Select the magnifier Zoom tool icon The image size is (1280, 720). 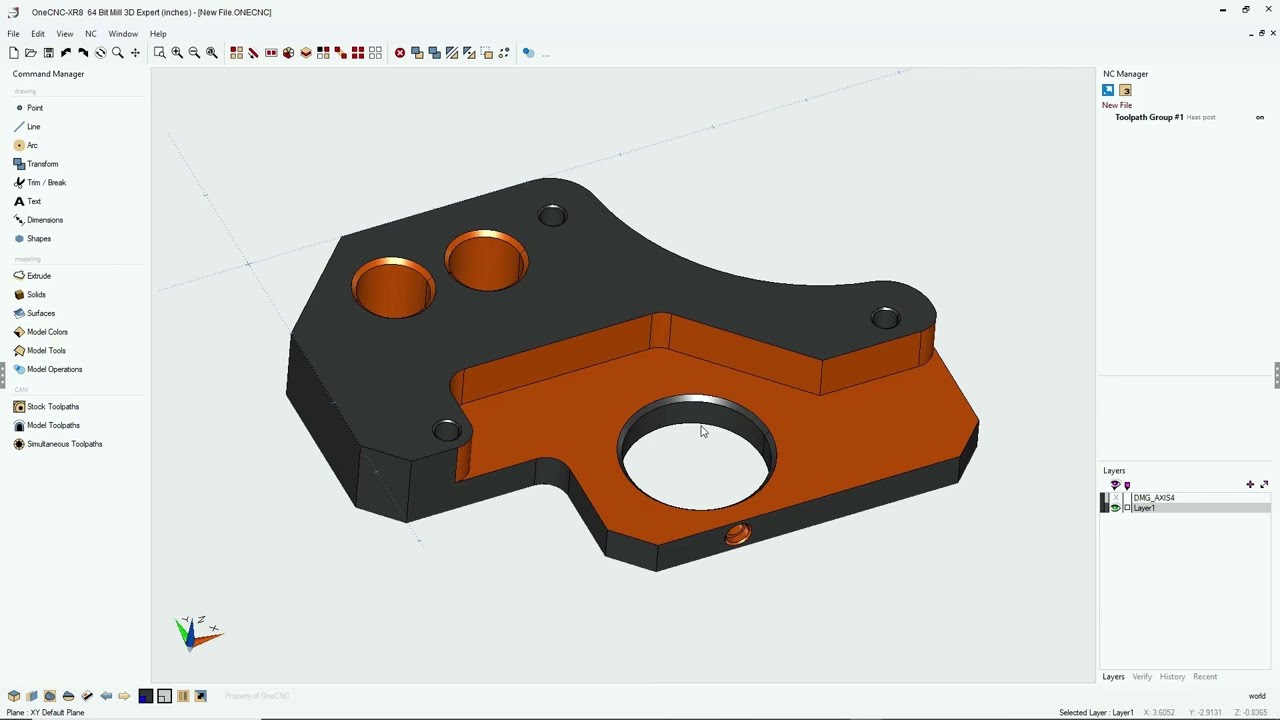click(x=118, y=53)
